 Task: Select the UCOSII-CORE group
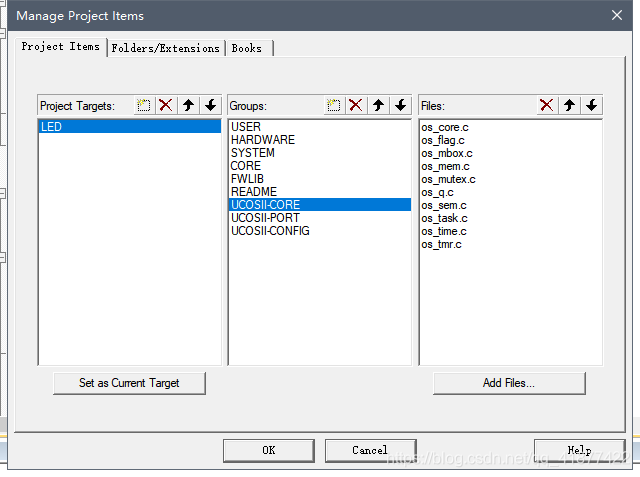(320, 205)
